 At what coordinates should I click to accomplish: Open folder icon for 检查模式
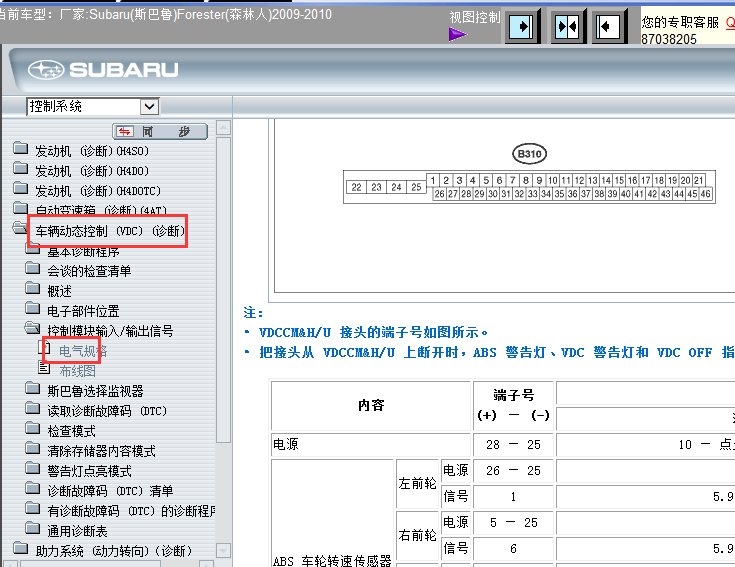[x=32, y=428]
